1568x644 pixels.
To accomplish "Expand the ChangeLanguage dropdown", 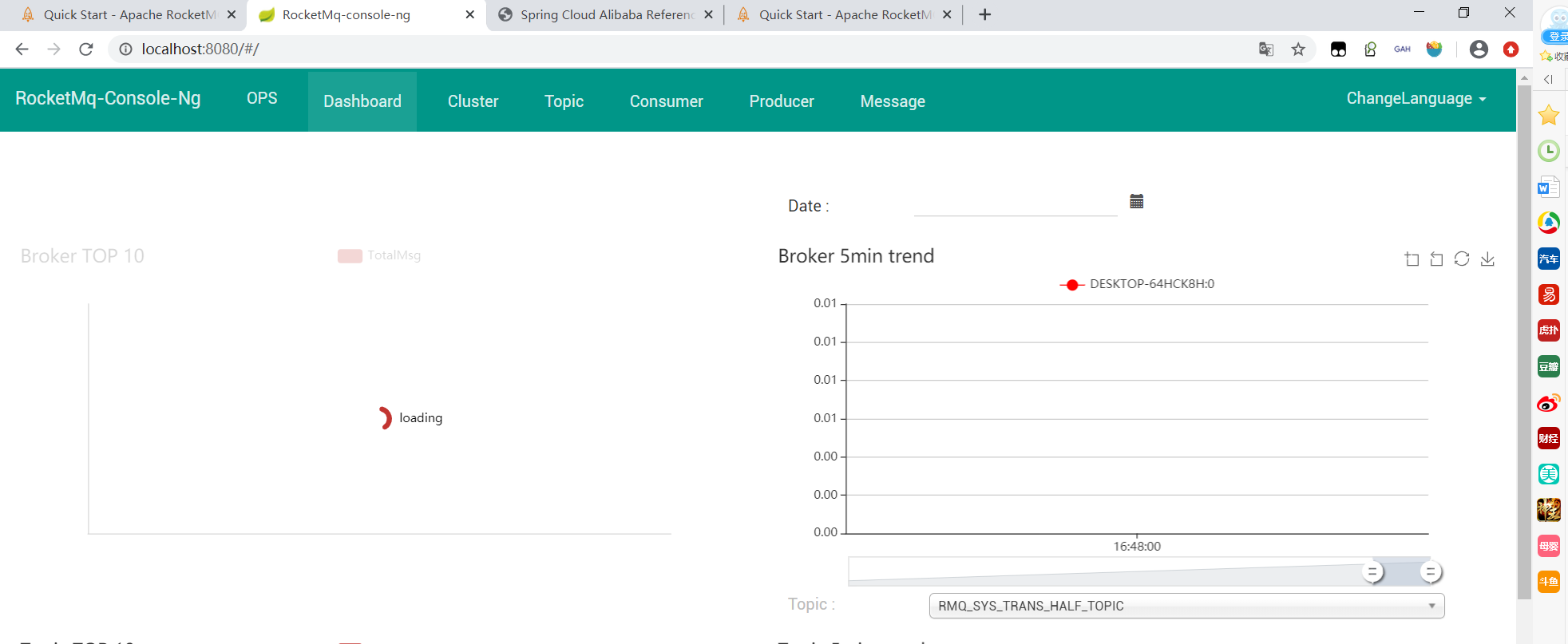I will 1416,98.
